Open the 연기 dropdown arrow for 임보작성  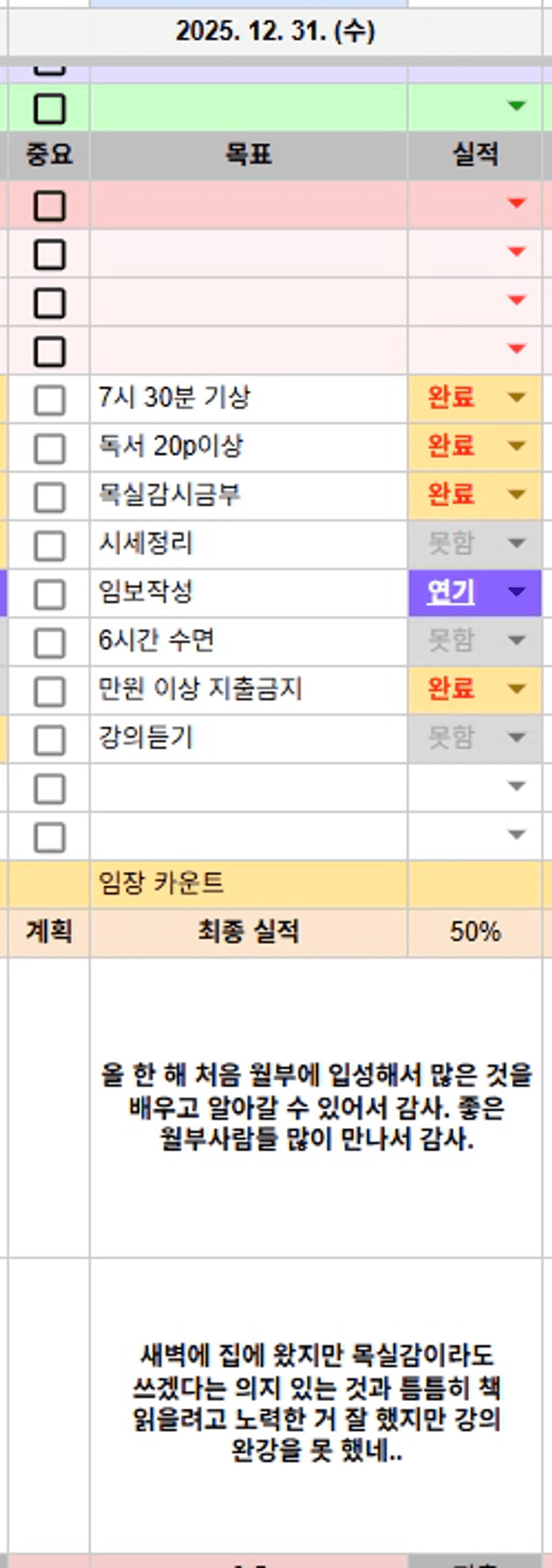[517, 592]
